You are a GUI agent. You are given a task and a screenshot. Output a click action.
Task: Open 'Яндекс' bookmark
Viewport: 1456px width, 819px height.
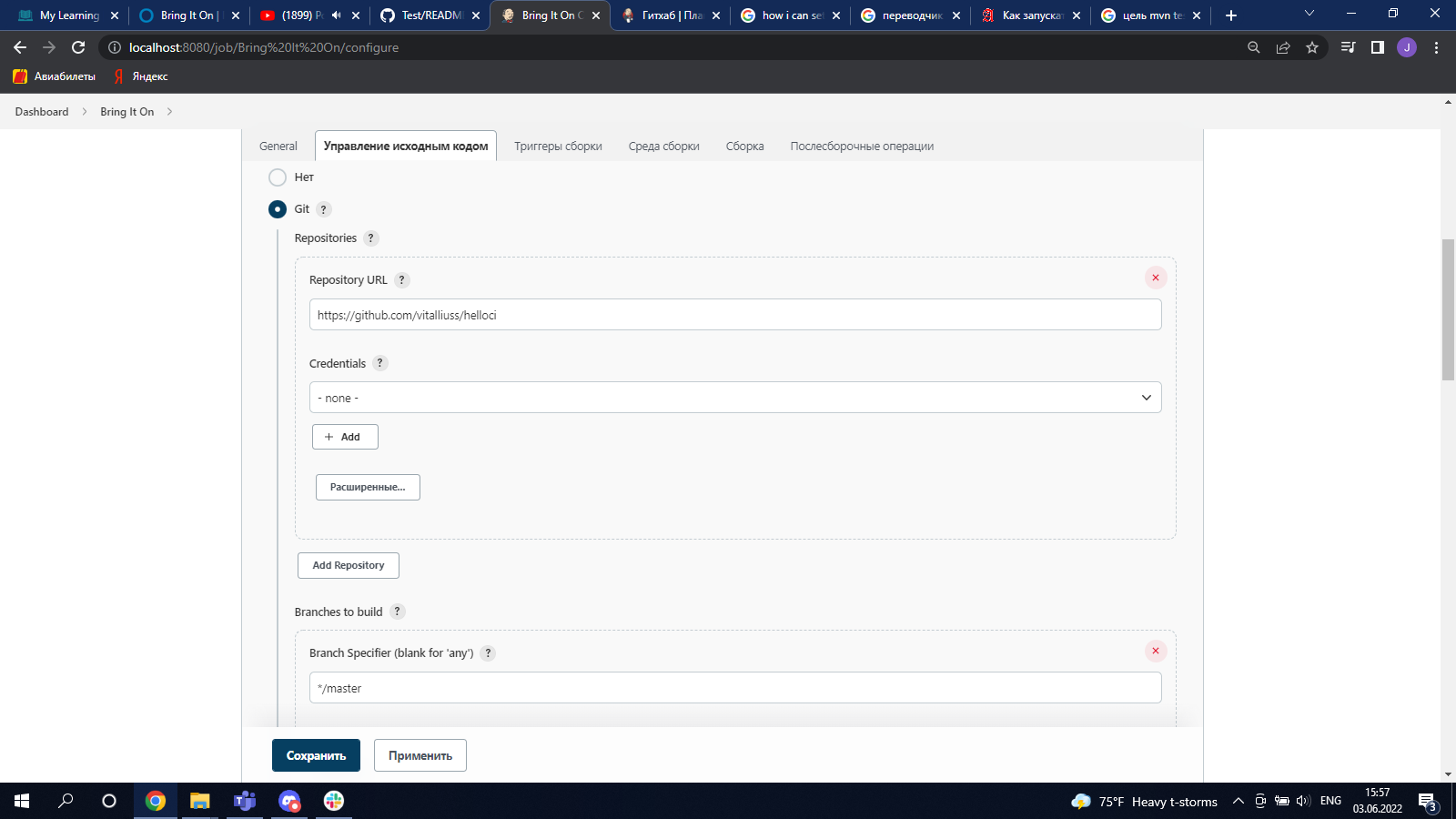pyautogui.click(x=141, y=76)
